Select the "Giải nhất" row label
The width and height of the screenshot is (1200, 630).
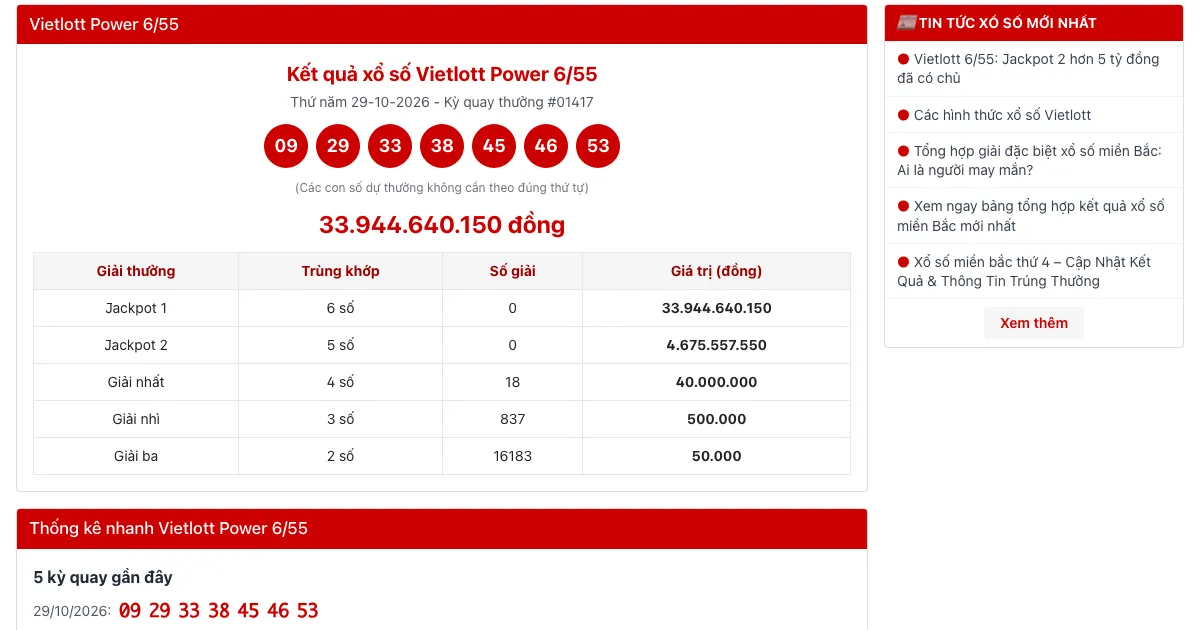136,382
